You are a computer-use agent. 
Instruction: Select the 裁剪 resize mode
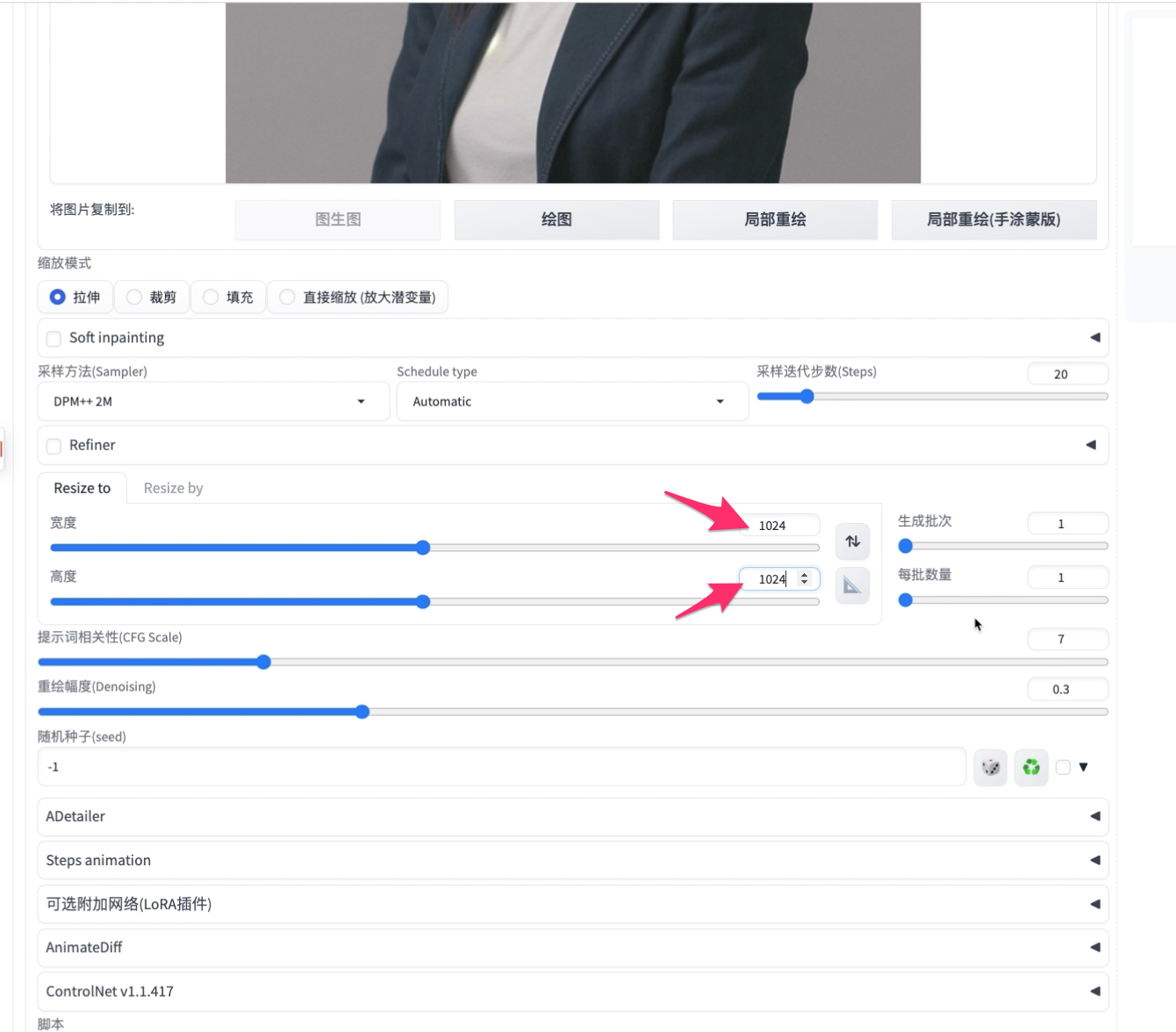pos(152,297)
